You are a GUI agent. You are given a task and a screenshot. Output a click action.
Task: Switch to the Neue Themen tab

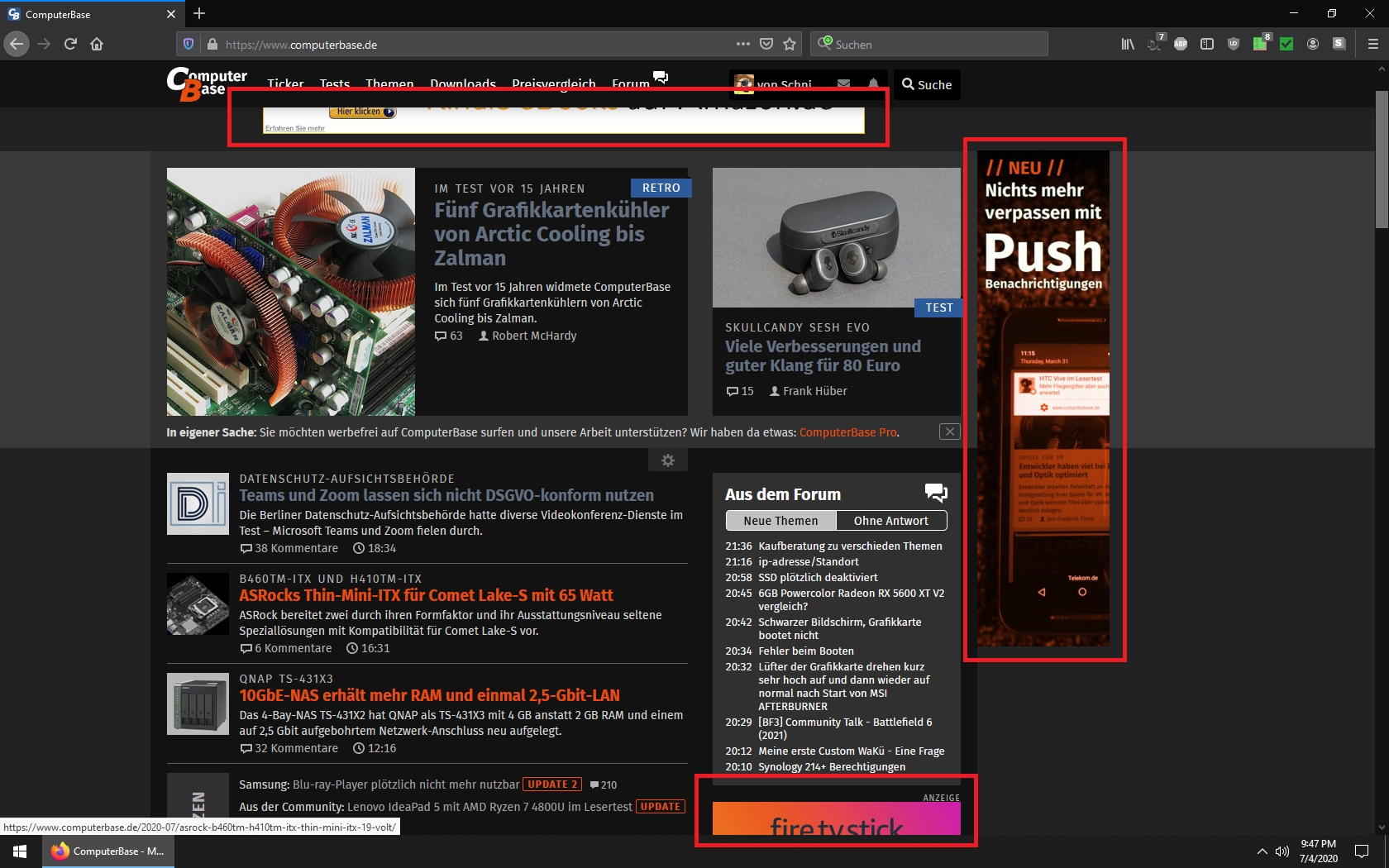(780, 521)
